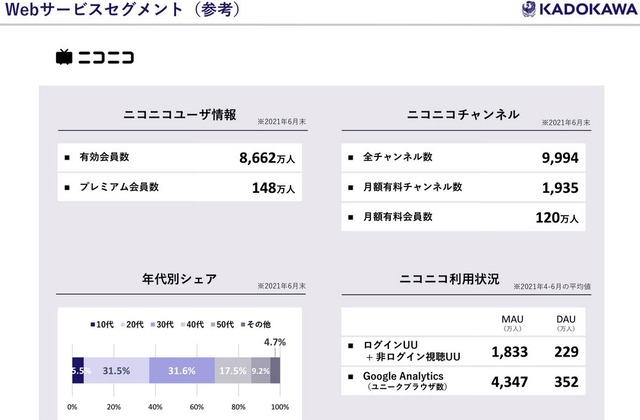Click the 31.6% bar segment
This screenshot has width=640, height=420.
(182, 371)
